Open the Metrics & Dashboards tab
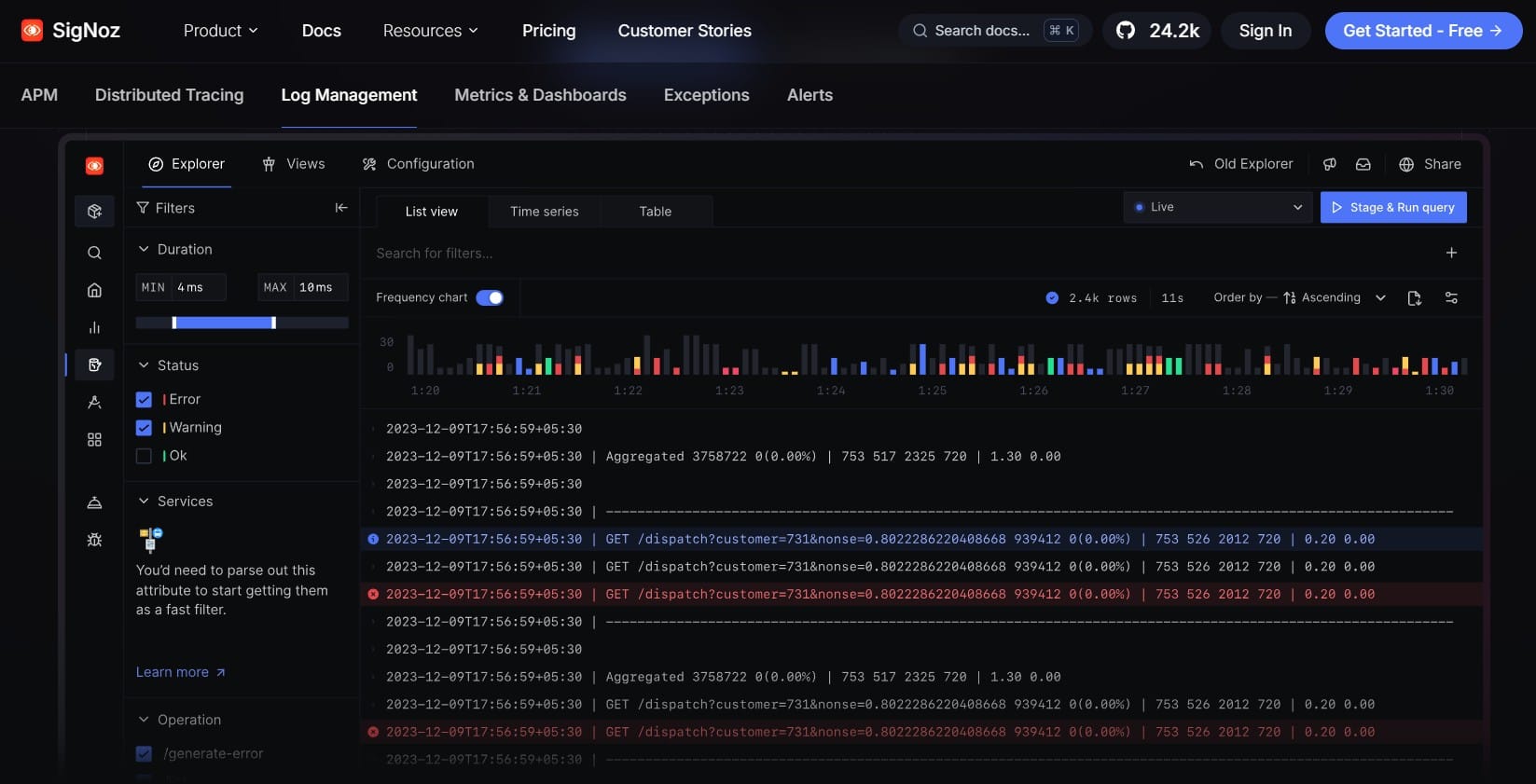The height and width of the screenshot is (784, 1536). coord(540,95)
